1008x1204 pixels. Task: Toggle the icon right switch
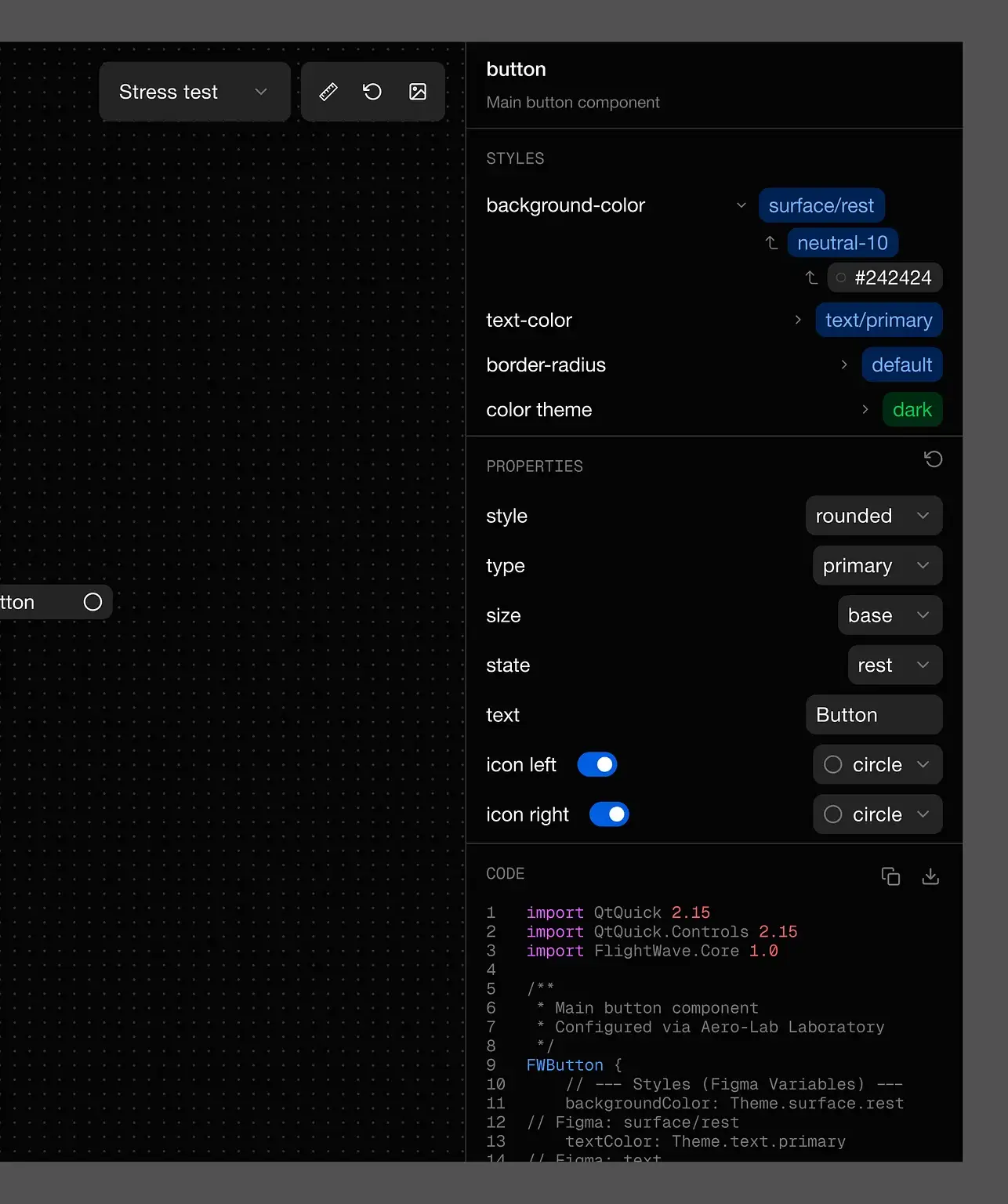[x=609, y=814]
